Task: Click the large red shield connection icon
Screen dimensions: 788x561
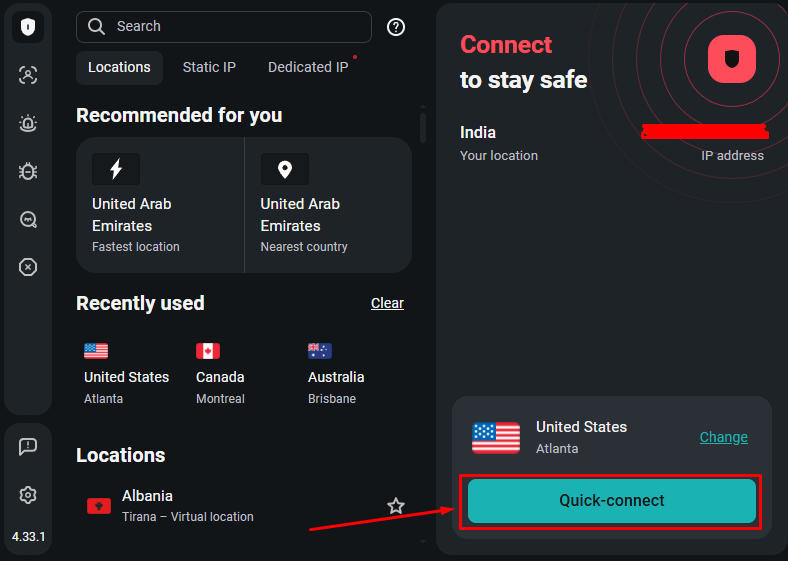Action: coord(732,59)
